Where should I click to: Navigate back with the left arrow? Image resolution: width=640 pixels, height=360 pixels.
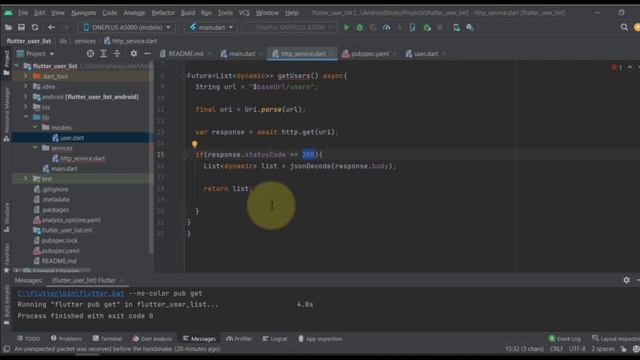tap(51, 27)
